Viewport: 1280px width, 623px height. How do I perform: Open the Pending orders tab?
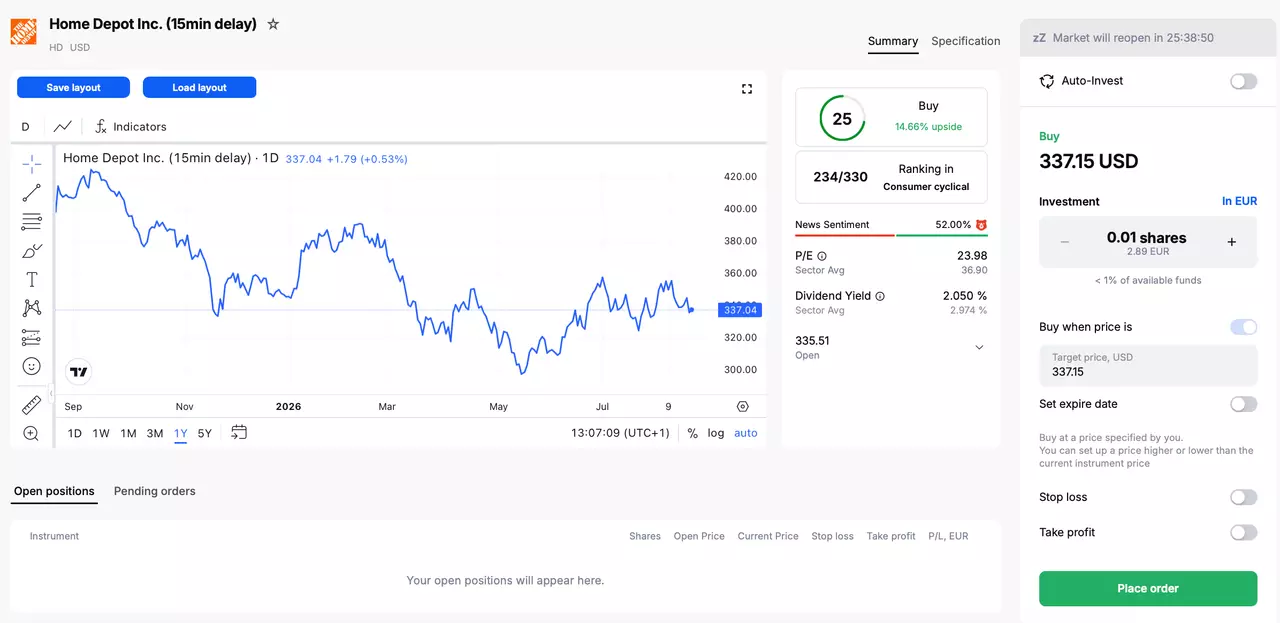(x=155, y=491)
